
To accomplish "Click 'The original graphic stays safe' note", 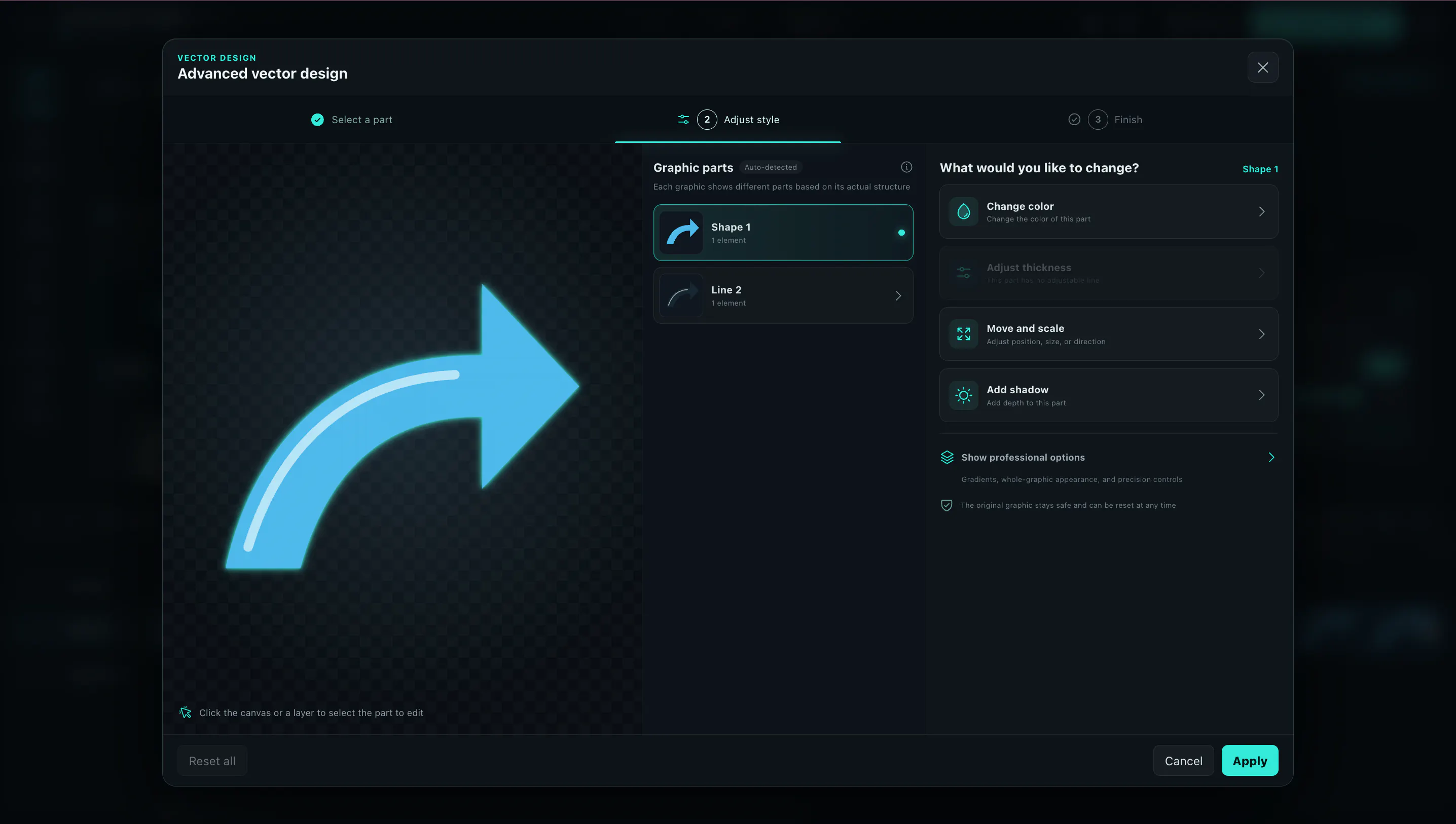I will [1068, 505].
